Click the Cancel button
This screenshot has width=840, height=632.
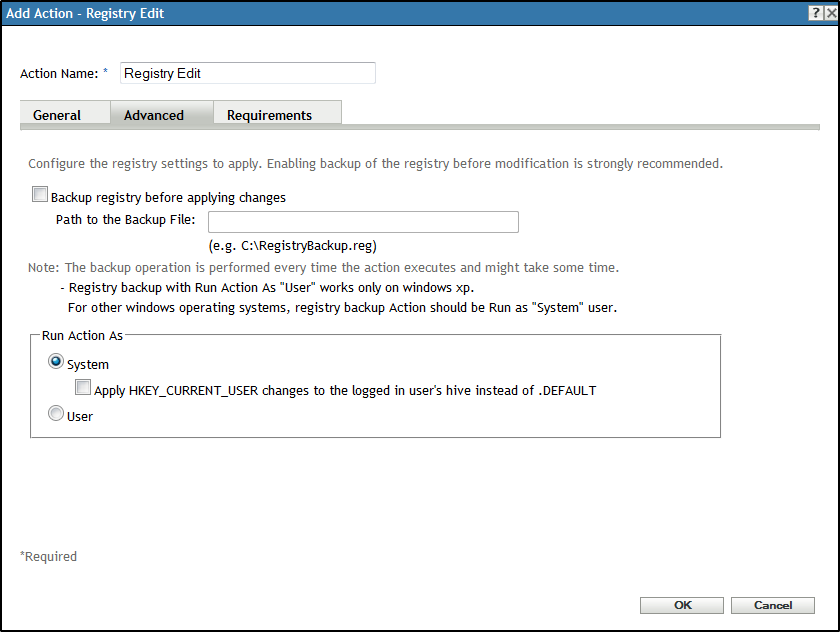coord(772,605)
